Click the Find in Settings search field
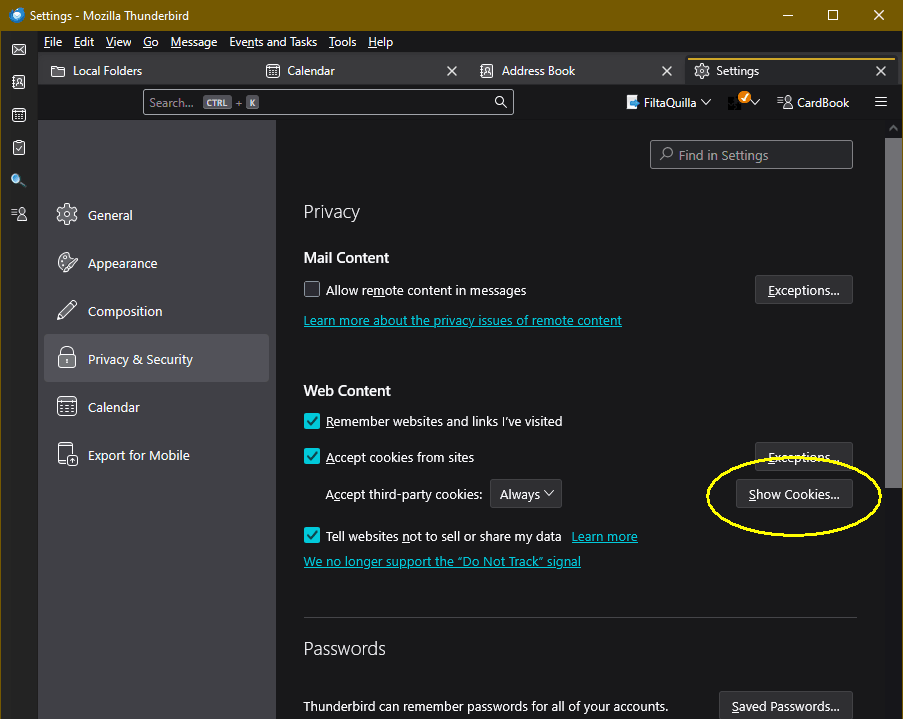903x719 pixels. [751, 155]
